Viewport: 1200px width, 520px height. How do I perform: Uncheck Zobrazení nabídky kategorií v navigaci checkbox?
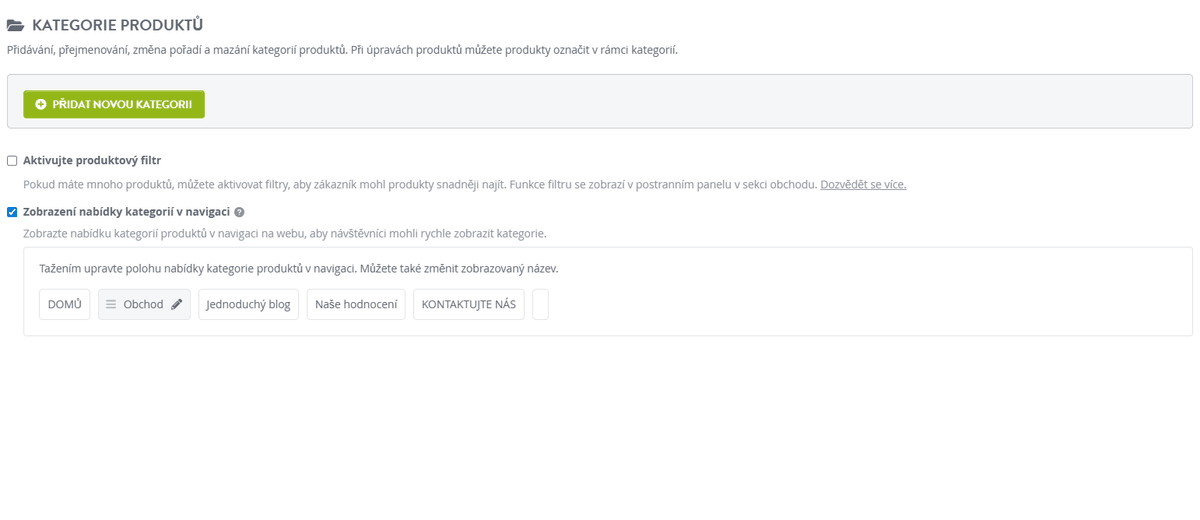[x=12, y=212]
